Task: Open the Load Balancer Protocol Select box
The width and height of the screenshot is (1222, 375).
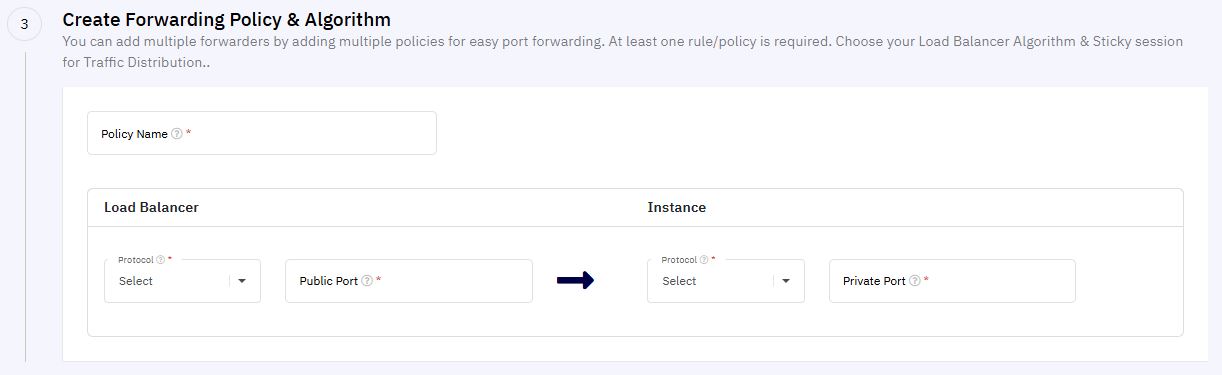Action: [182, 281]
